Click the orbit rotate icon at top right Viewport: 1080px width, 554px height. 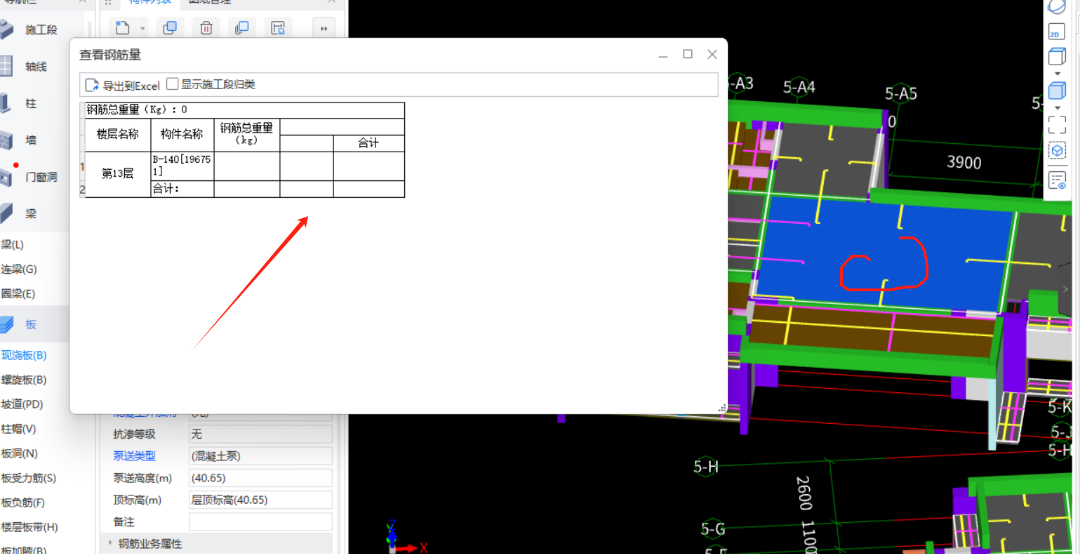tap(1056, 6)
